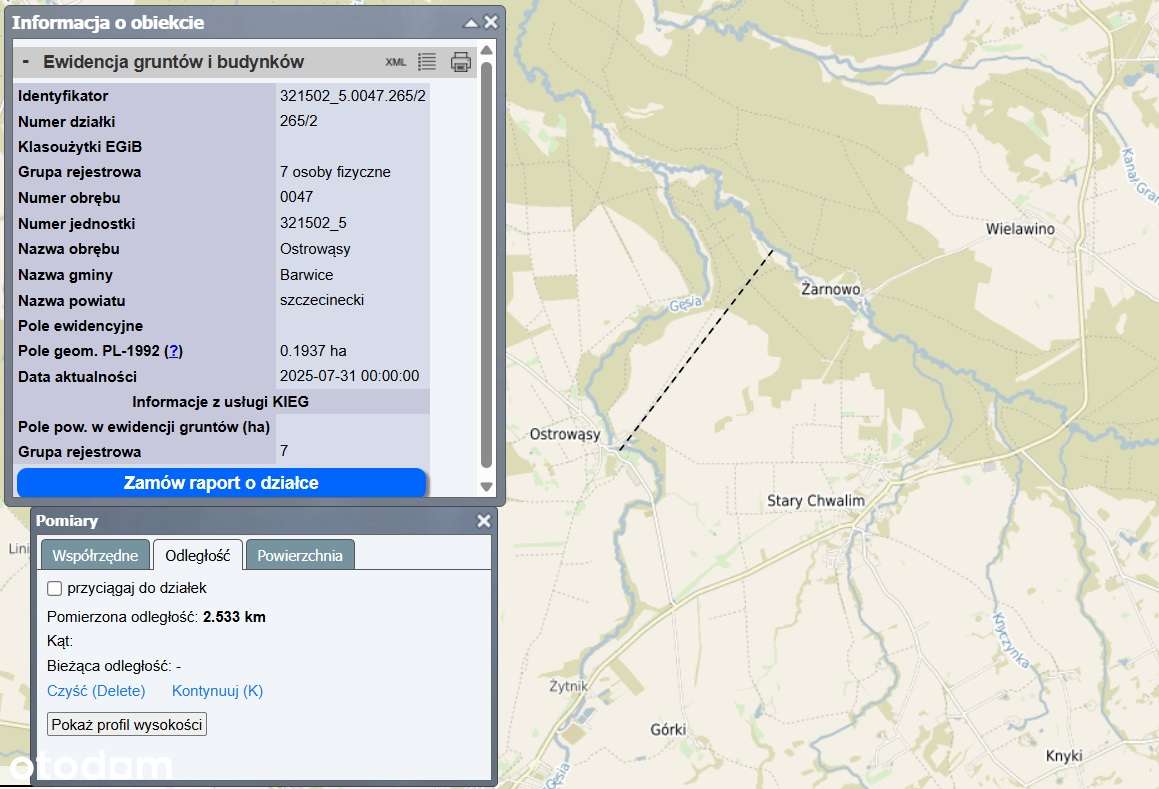Click Stary Chwalim label on map
The height and width of the screenshot is (789, 1159).
click(x=815, y=501)
